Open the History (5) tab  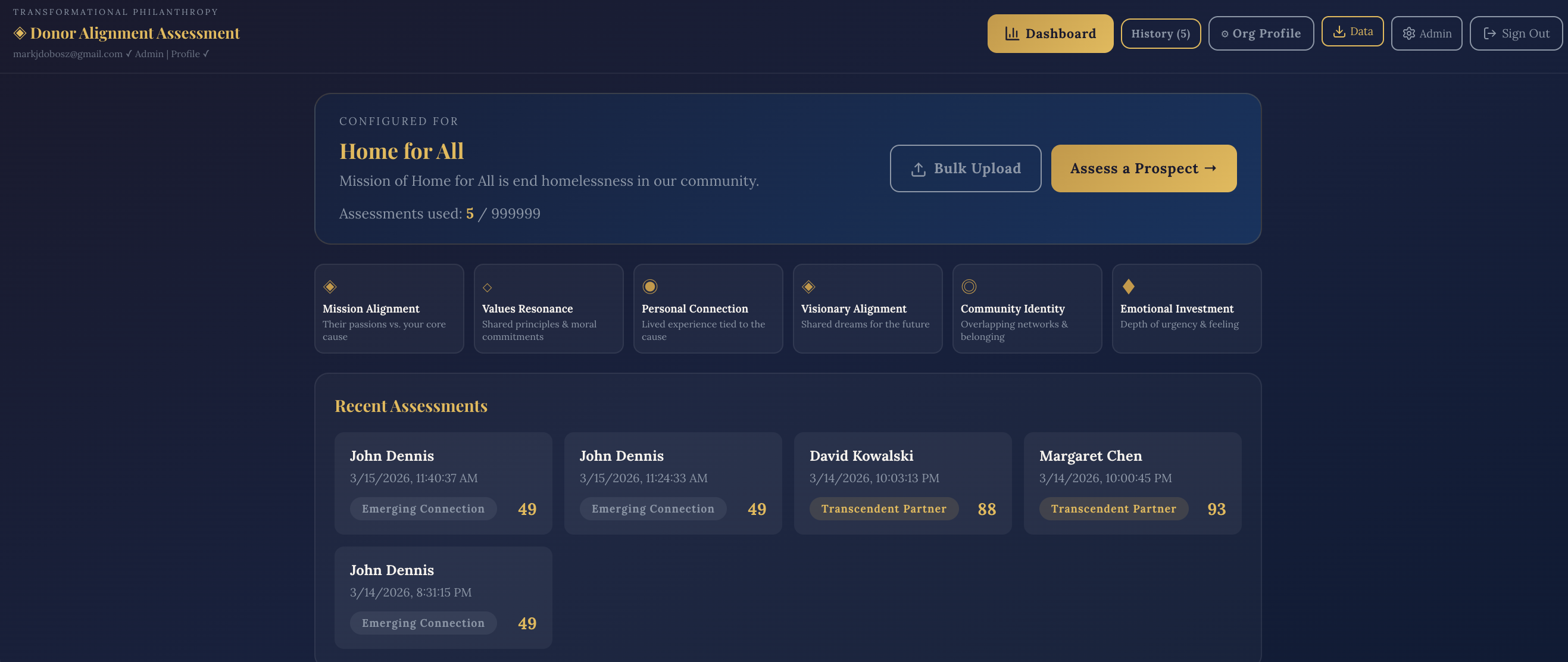pos(1160,33)
